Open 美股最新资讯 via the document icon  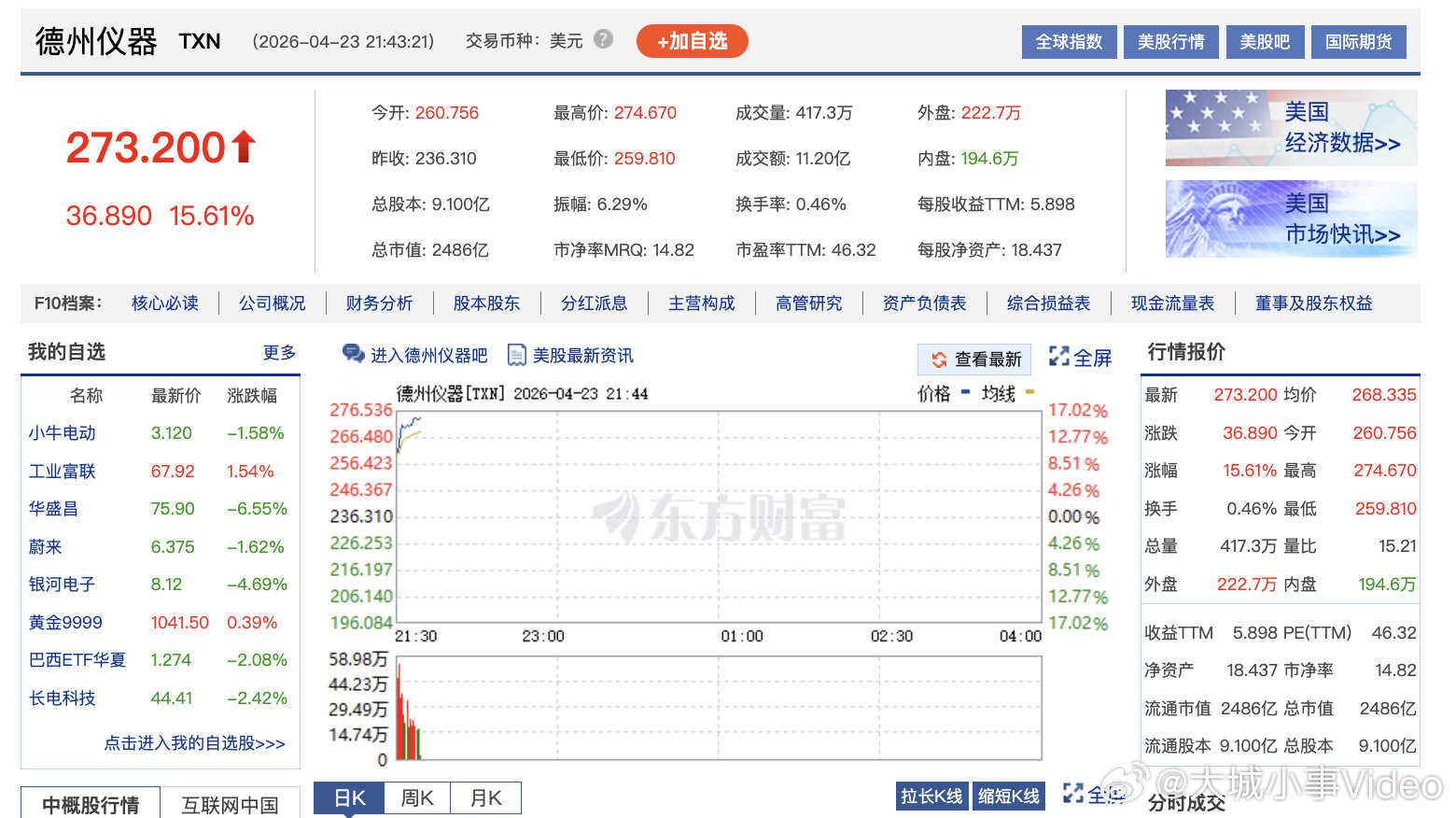point(517,355)
